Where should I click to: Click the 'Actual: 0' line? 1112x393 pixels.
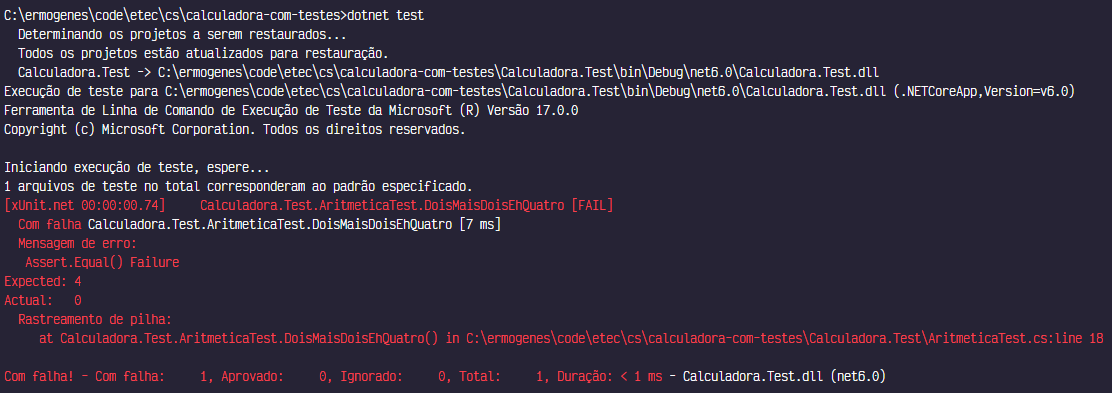(x=43, y=301)
